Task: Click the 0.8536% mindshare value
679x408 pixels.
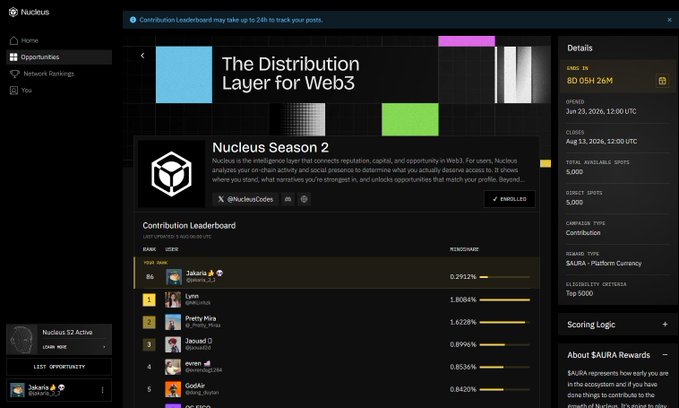Action: [x=462, y=367]
